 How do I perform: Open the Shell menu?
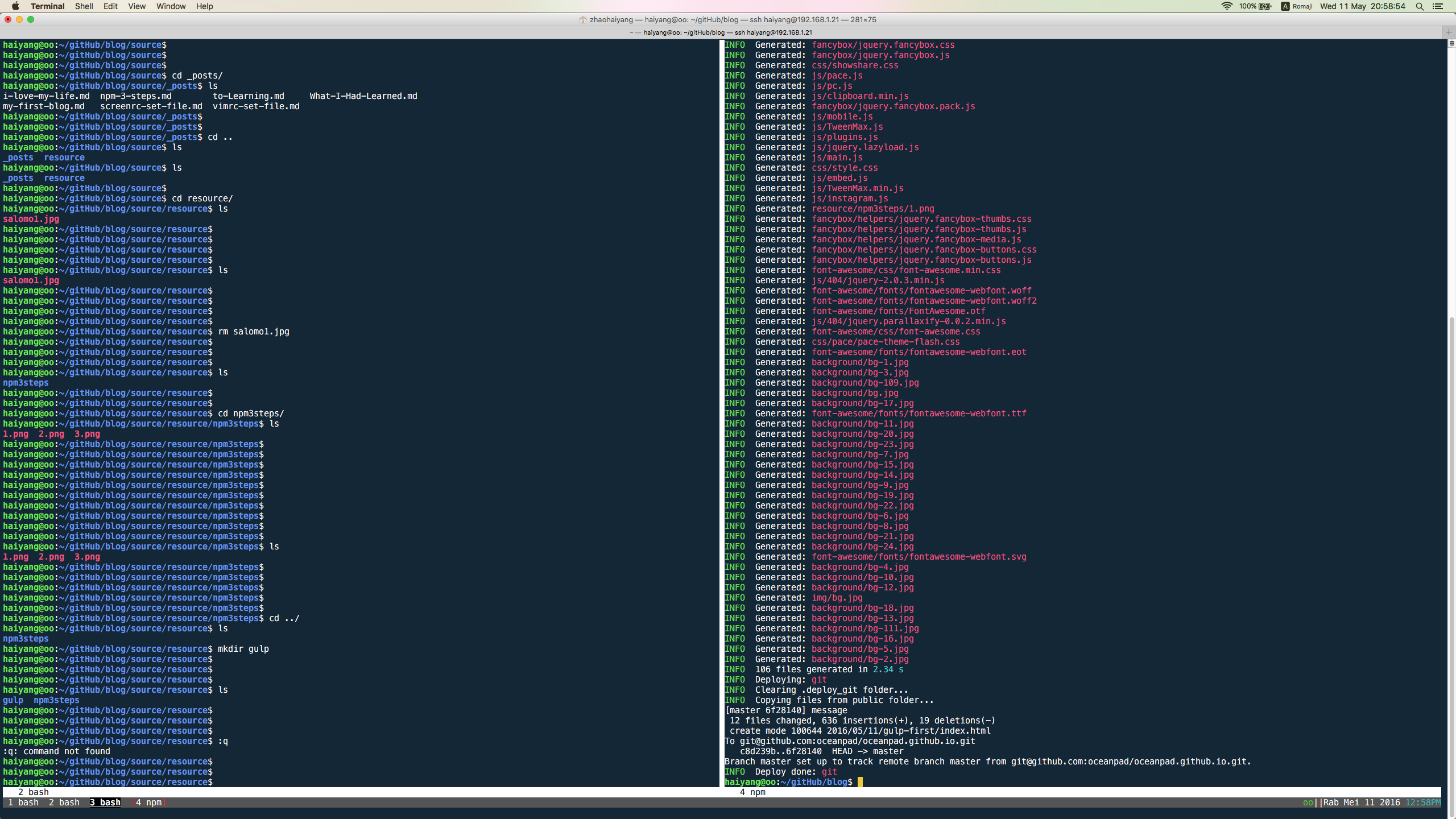click(x=84, y=6)
